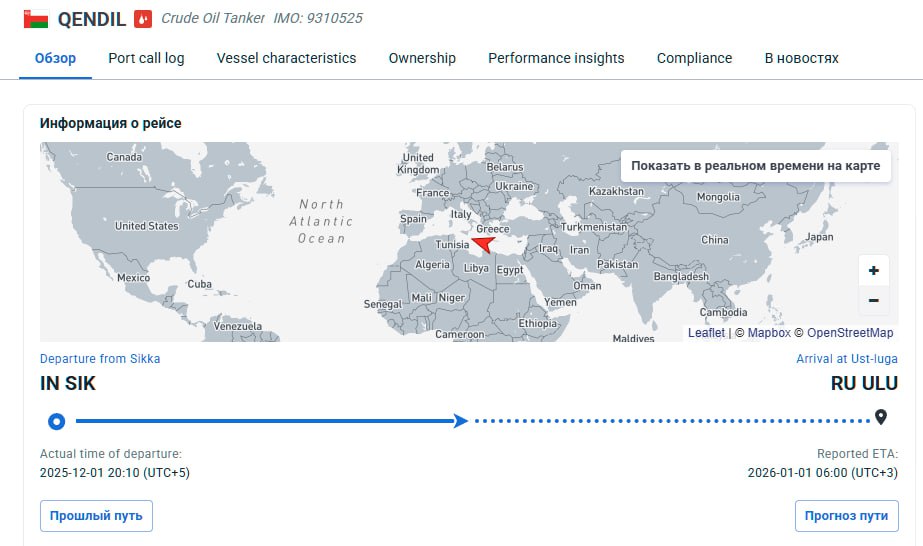Zoom out the map with minus button
This screenshot has height=546, width=923.
873,300
